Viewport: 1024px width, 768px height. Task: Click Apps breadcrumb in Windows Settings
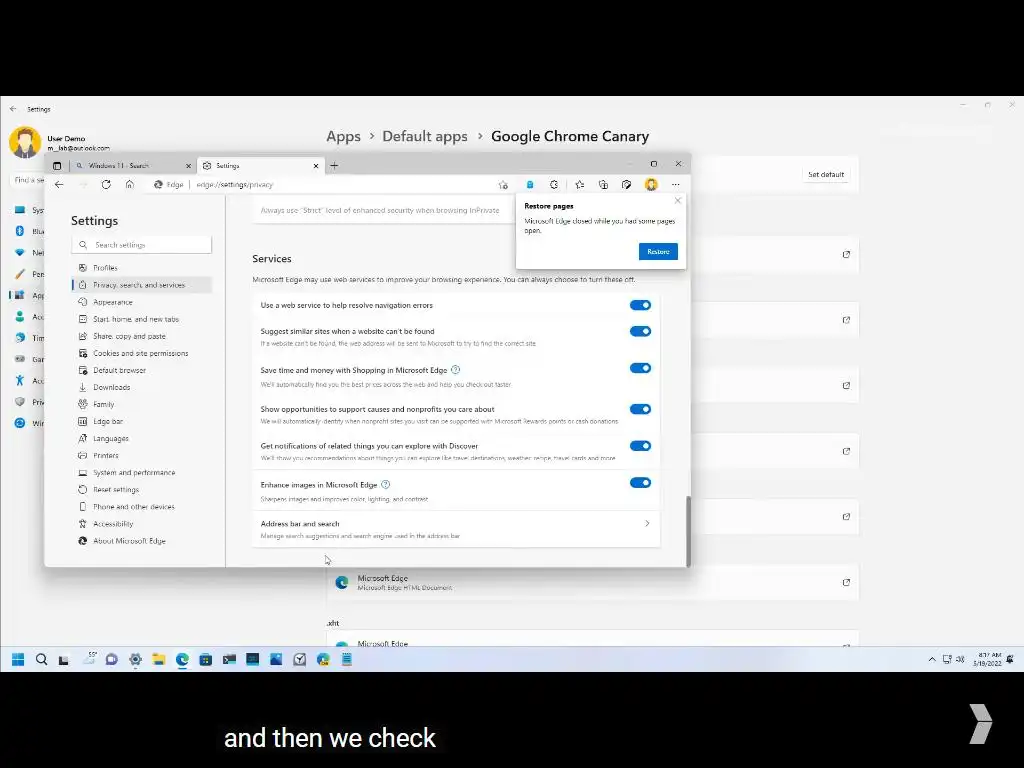(x=344, y=136)
